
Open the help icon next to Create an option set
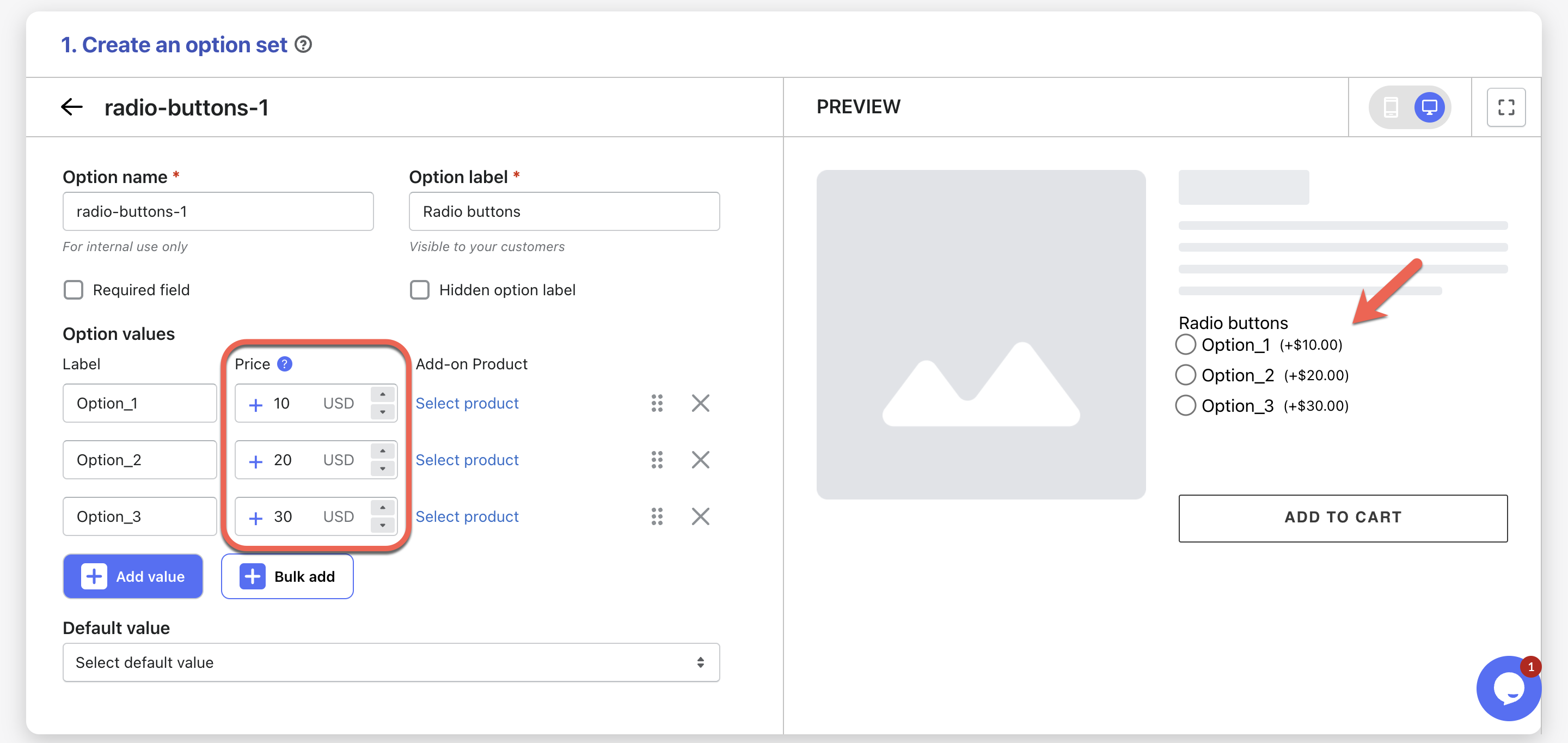coord(303,45)
